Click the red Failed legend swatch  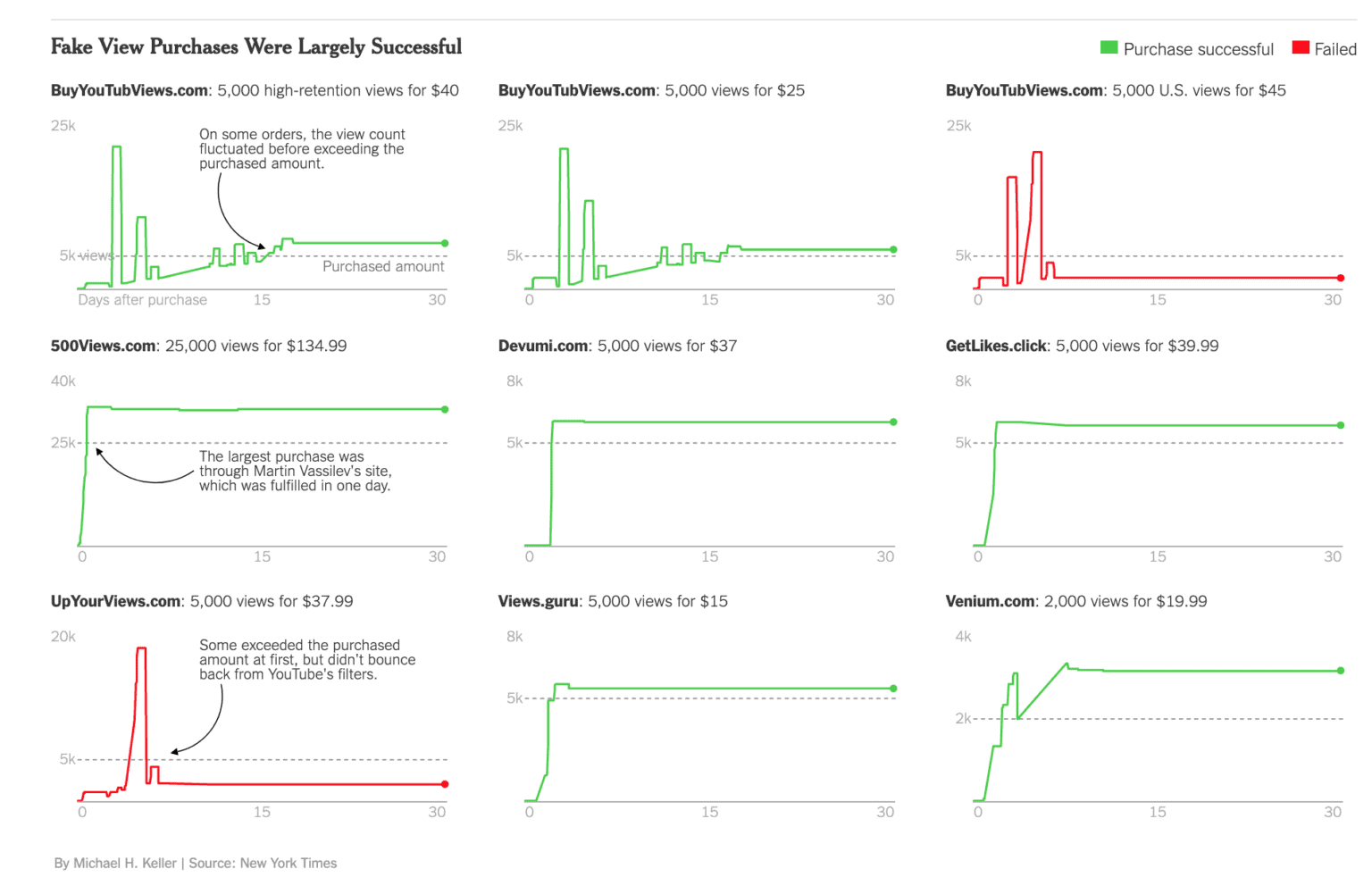pos(1301,48)
